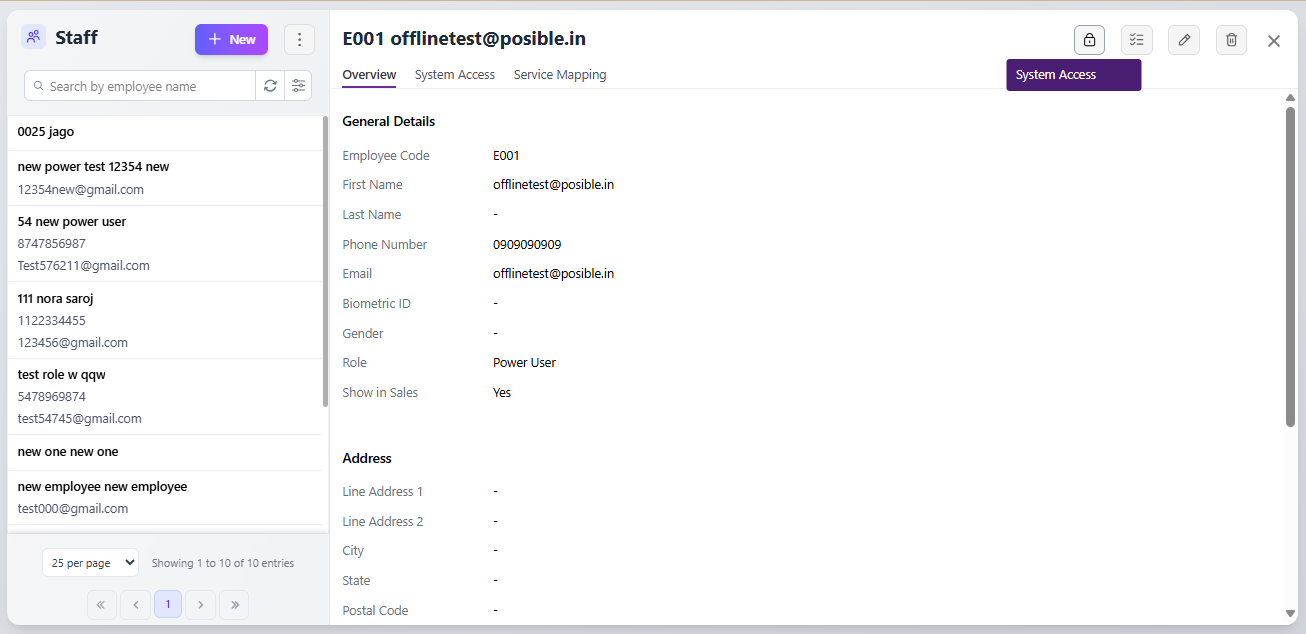Image resolution: width=1306 pixels, height=634 pixels.
Task: Expand the 25 per page dropdown
Action: pos(91,563)
